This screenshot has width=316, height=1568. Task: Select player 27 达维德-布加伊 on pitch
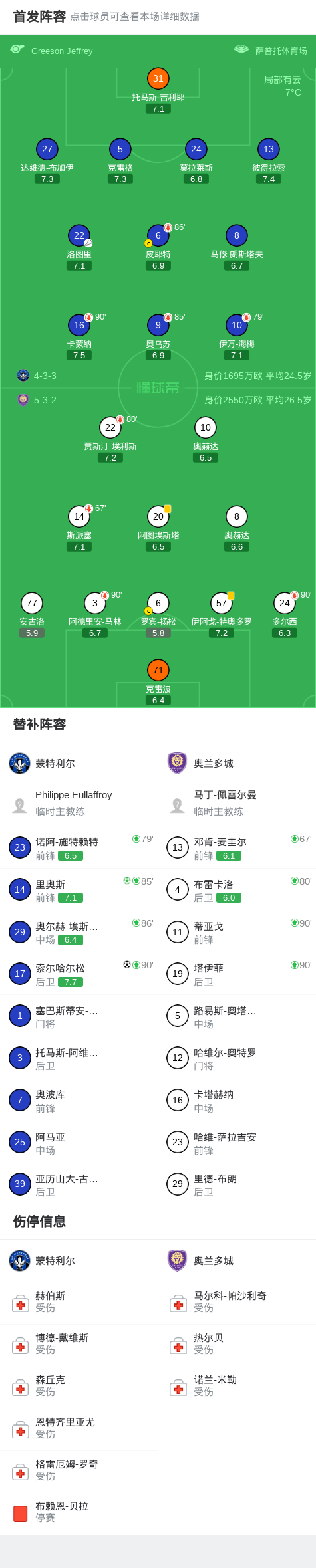[47, 160]
